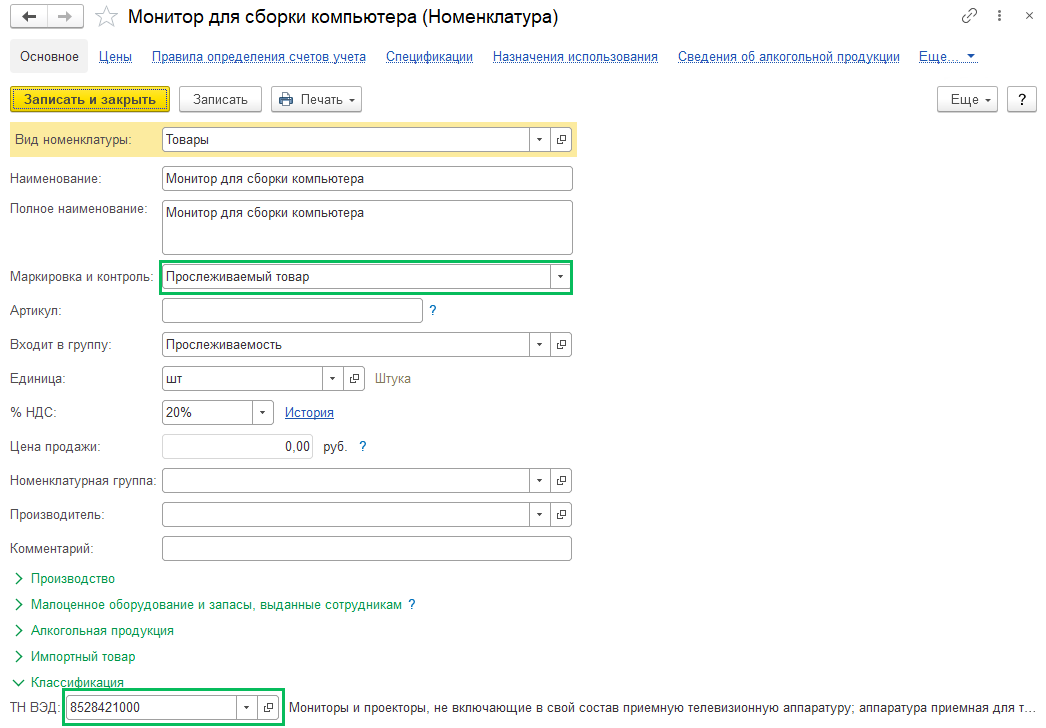Click the Записать button

(220, 99)
